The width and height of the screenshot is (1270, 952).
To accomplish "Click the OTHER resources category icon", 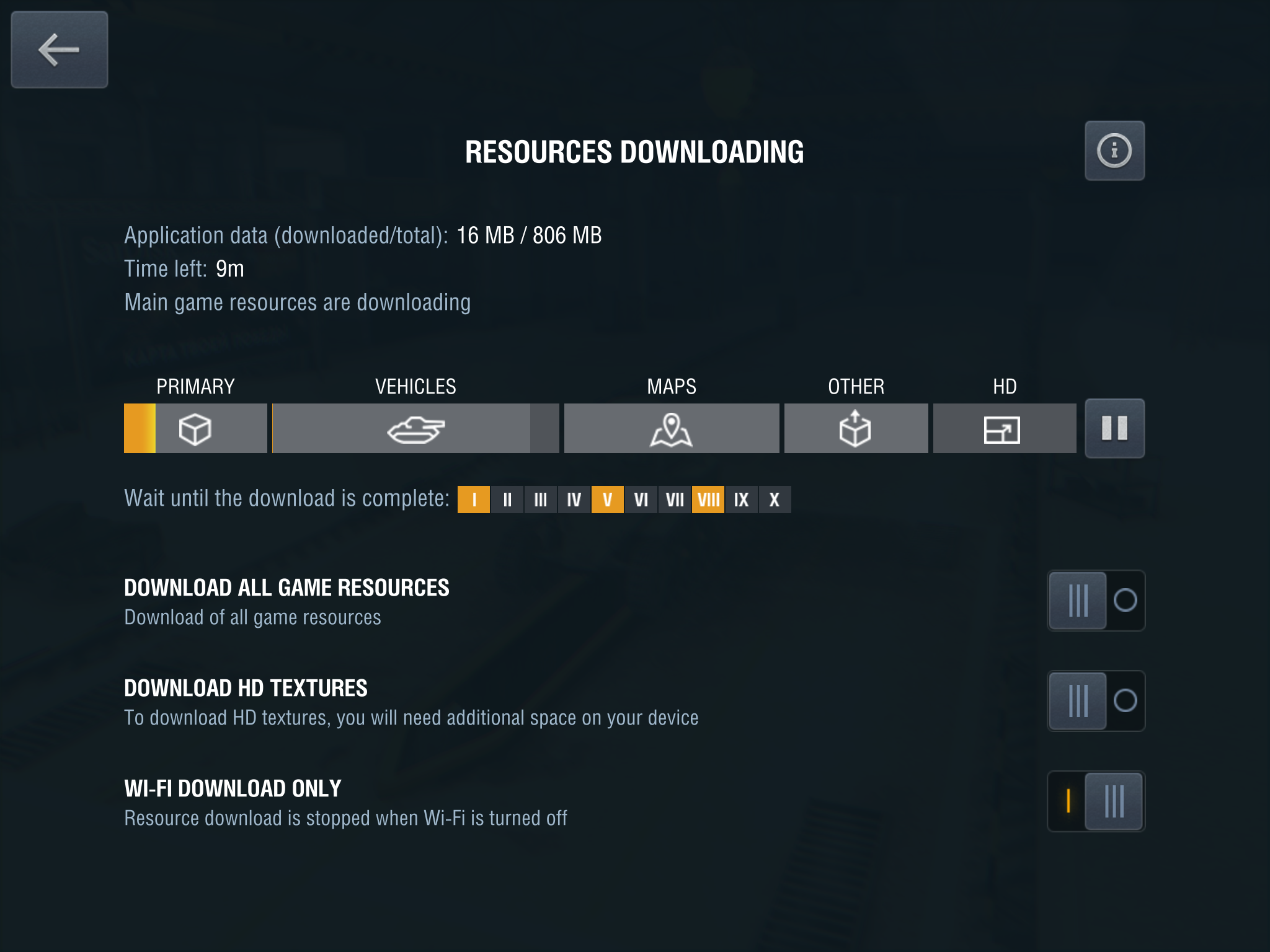I will 855,428.
